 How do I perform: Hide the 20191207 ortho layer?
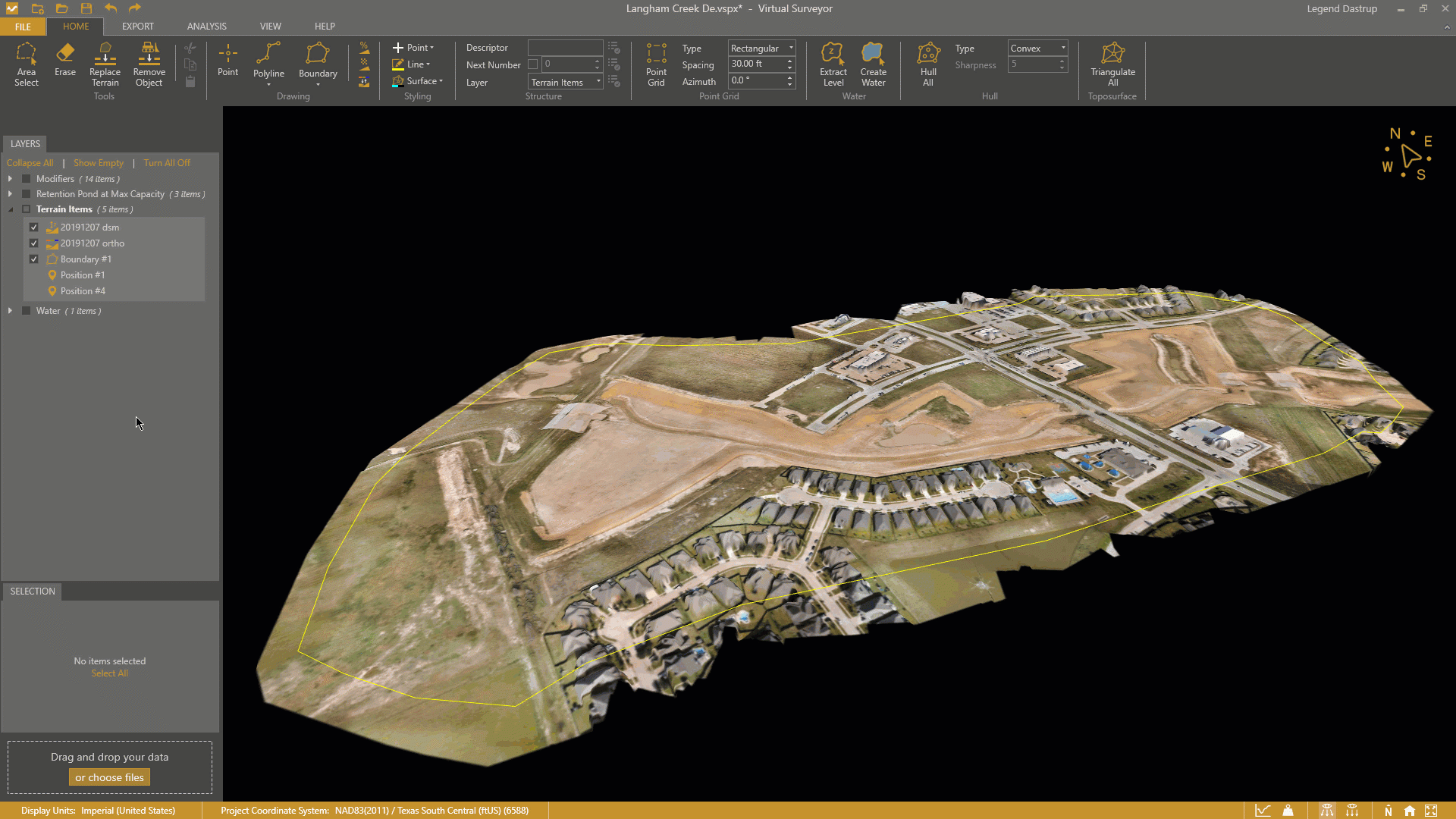[x=34, y=243]
